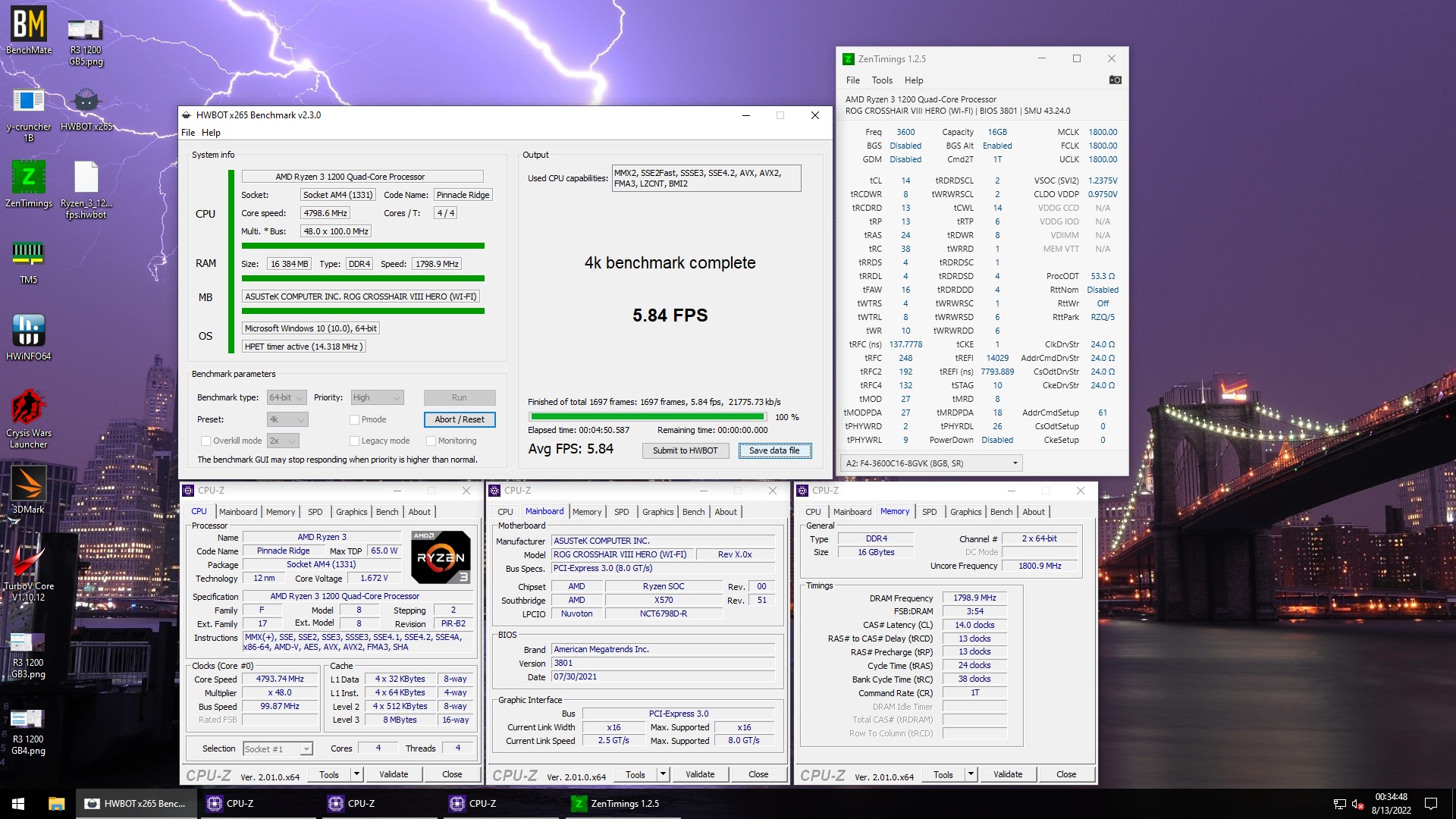Open the ZenTimings DIMM selector dropdown

(932, 463)
